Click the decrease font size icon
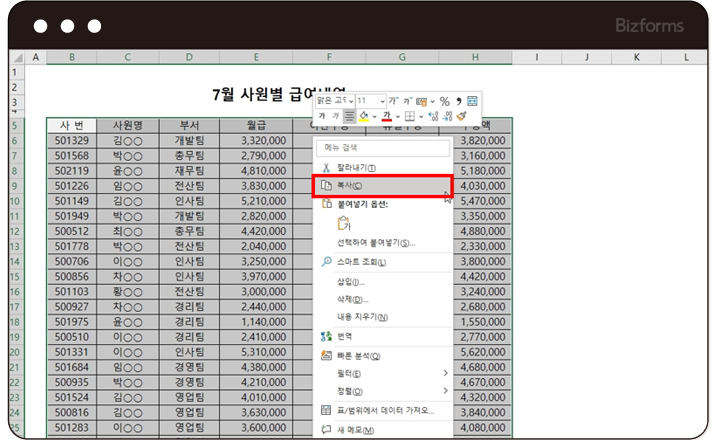715x440 pixels. tap(408, 101)
